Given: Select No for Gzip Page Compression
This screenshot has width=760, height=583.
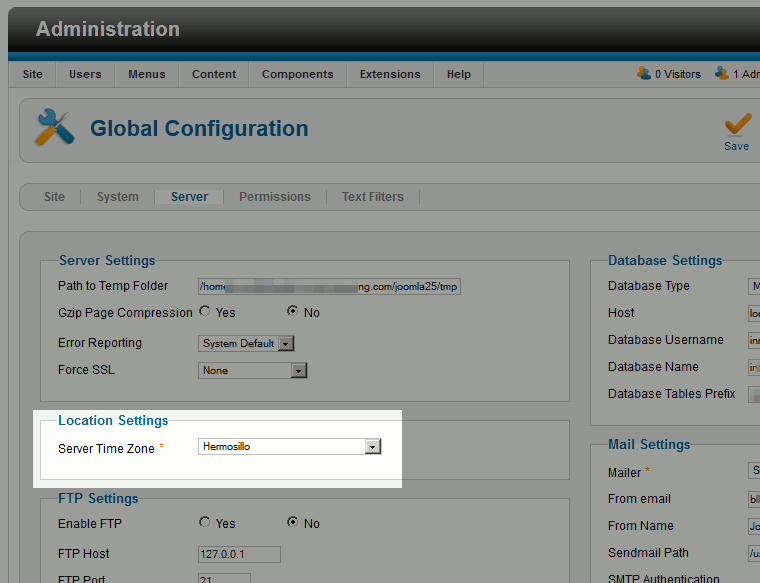Looking at the screenshot, I should 293,311.
